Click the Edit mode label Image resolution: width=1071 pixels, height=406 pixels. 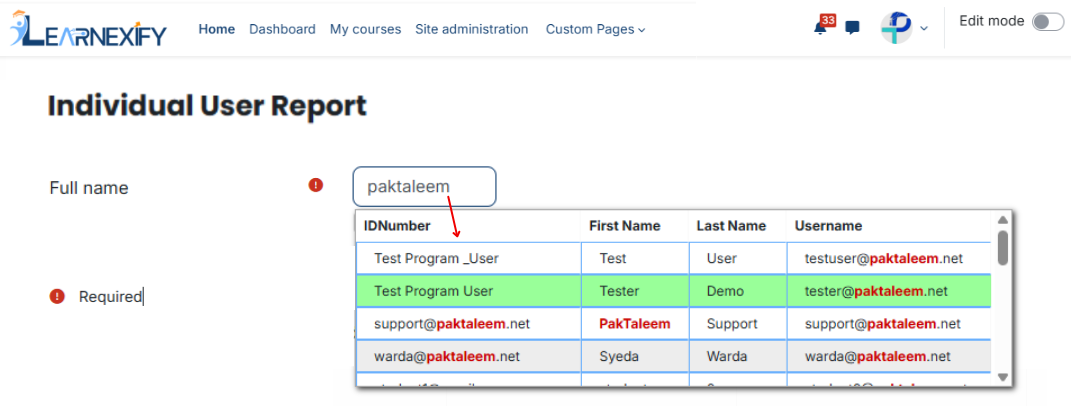992,21
